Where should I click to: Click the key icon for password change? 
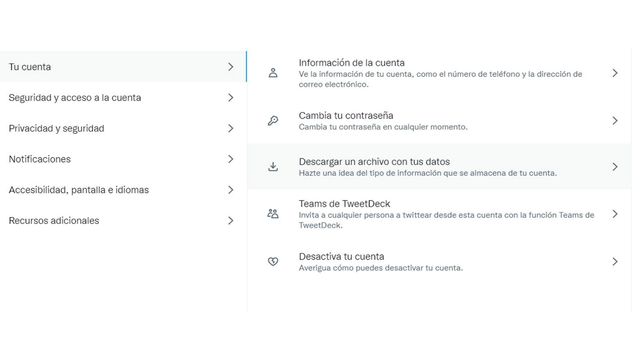coord(273,120)
